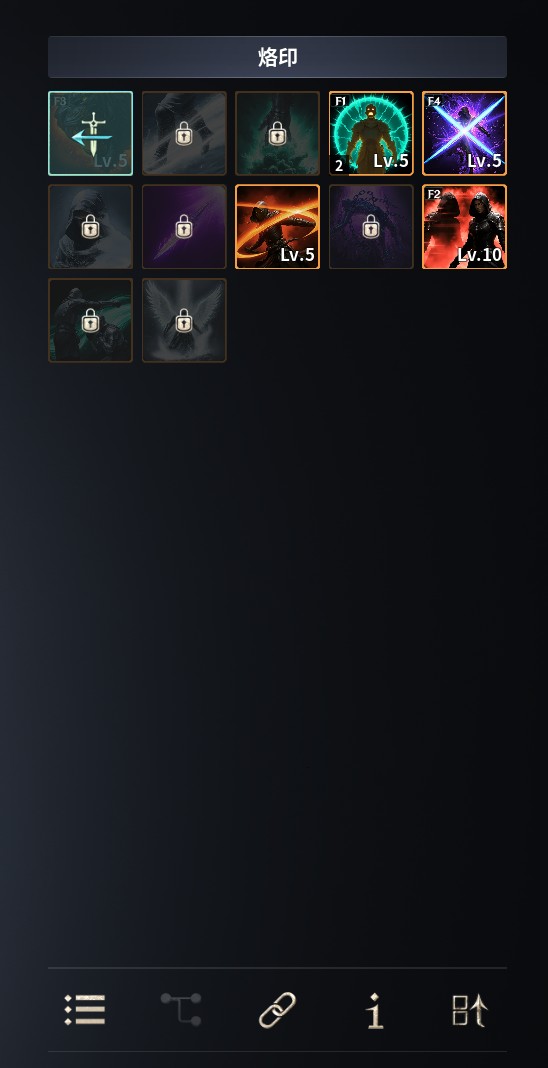The width and height of the screenshot is (548, 1068).
Task: Click the Lv.10 label on red skill
Action: click(479, 255)
